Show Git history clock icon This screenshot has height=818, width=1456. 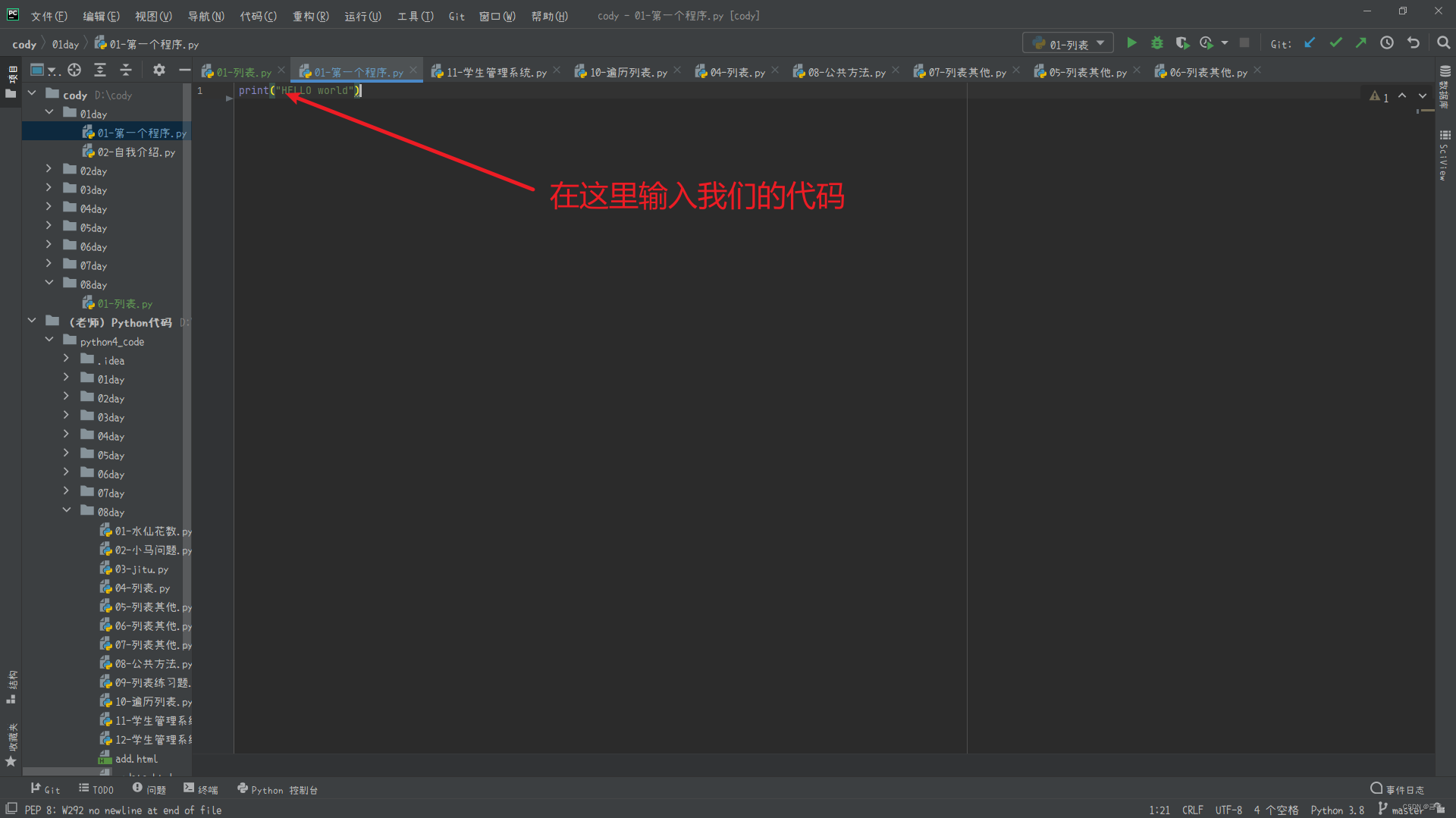tap(1387, 43)
